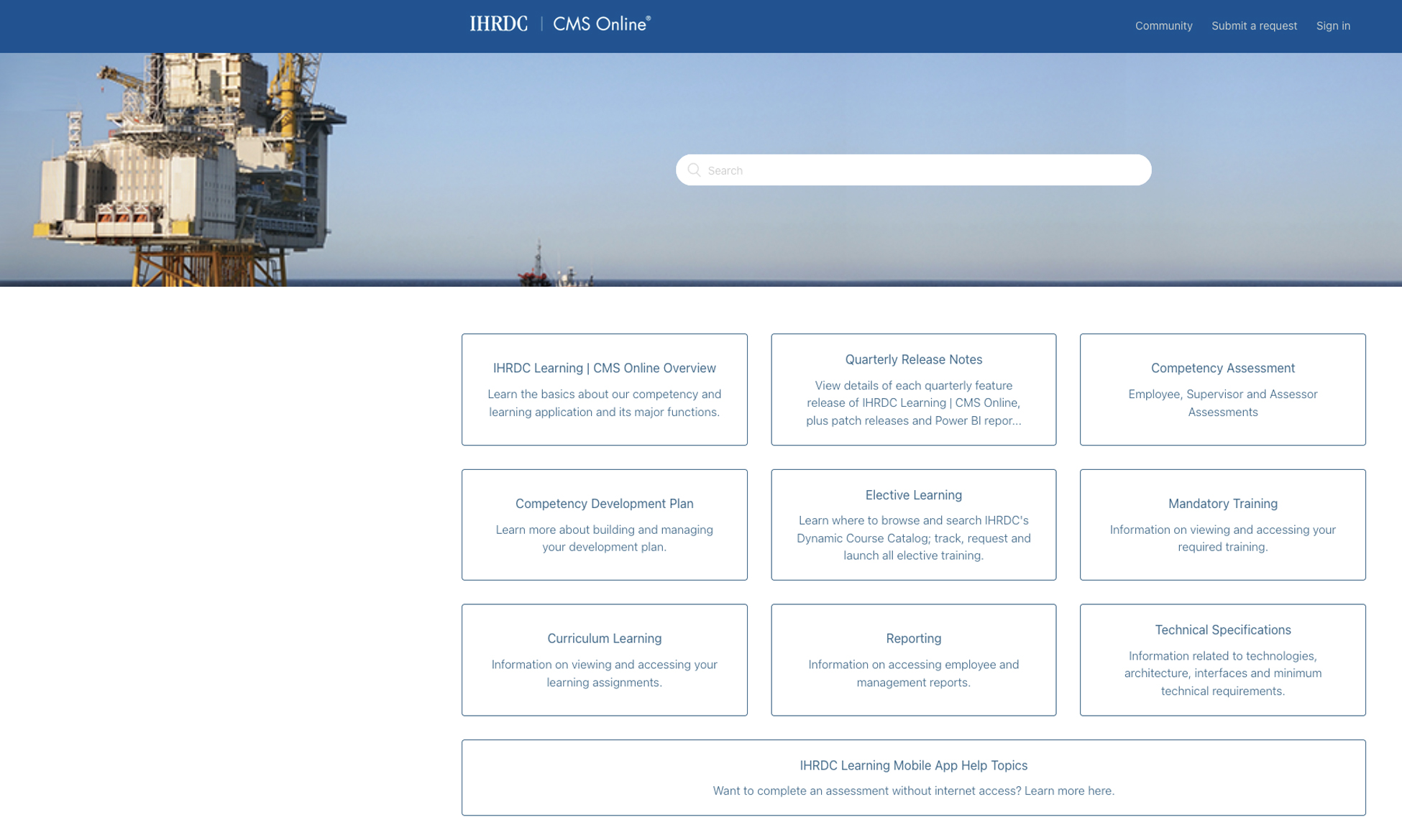
Task: Click the magnifier icon in search bar
Action: pos(694,170)
